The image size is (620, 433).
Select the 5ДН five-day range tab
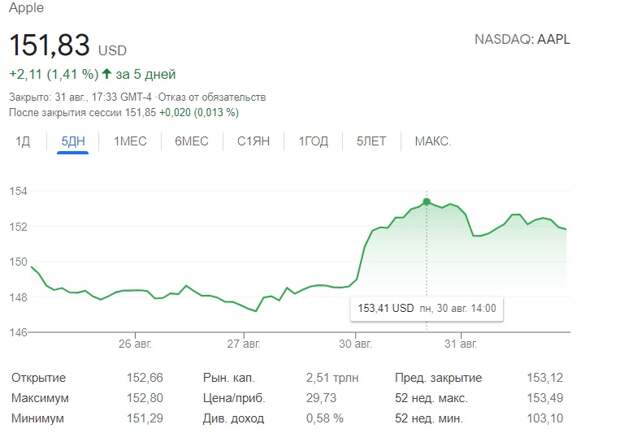(x=73, y=141)
